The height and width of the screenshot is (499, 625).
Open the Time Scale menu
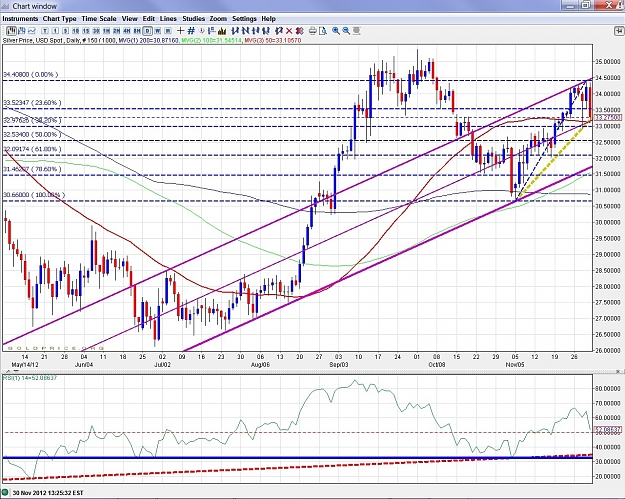[x=99, y=19]
